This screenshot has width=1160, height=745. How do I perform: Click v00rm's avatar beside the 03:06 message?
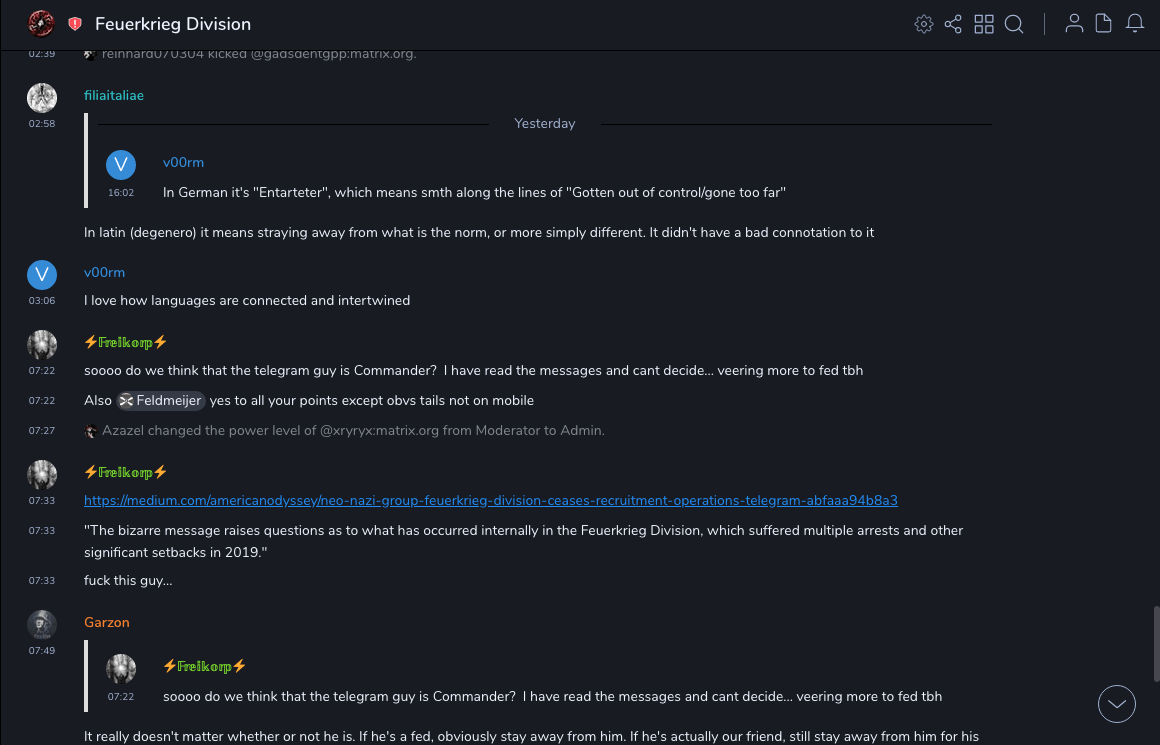click(x=42, y=274)
